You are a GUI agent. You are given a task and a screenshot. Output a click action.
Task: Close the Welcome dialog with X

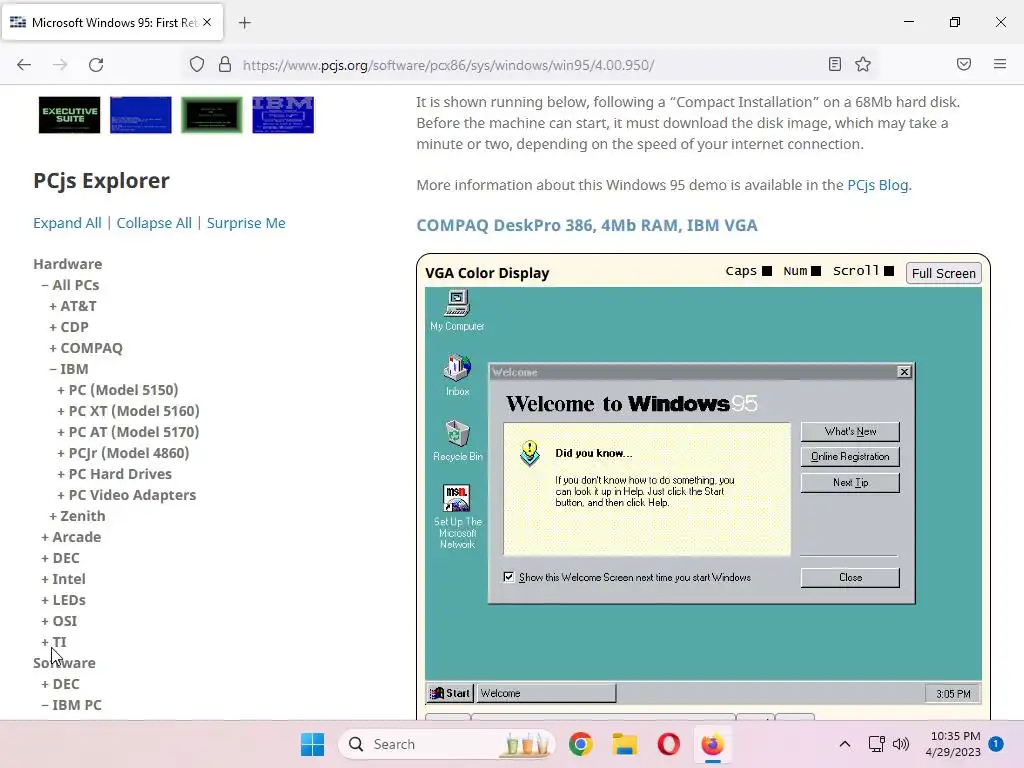click(904, 372)
